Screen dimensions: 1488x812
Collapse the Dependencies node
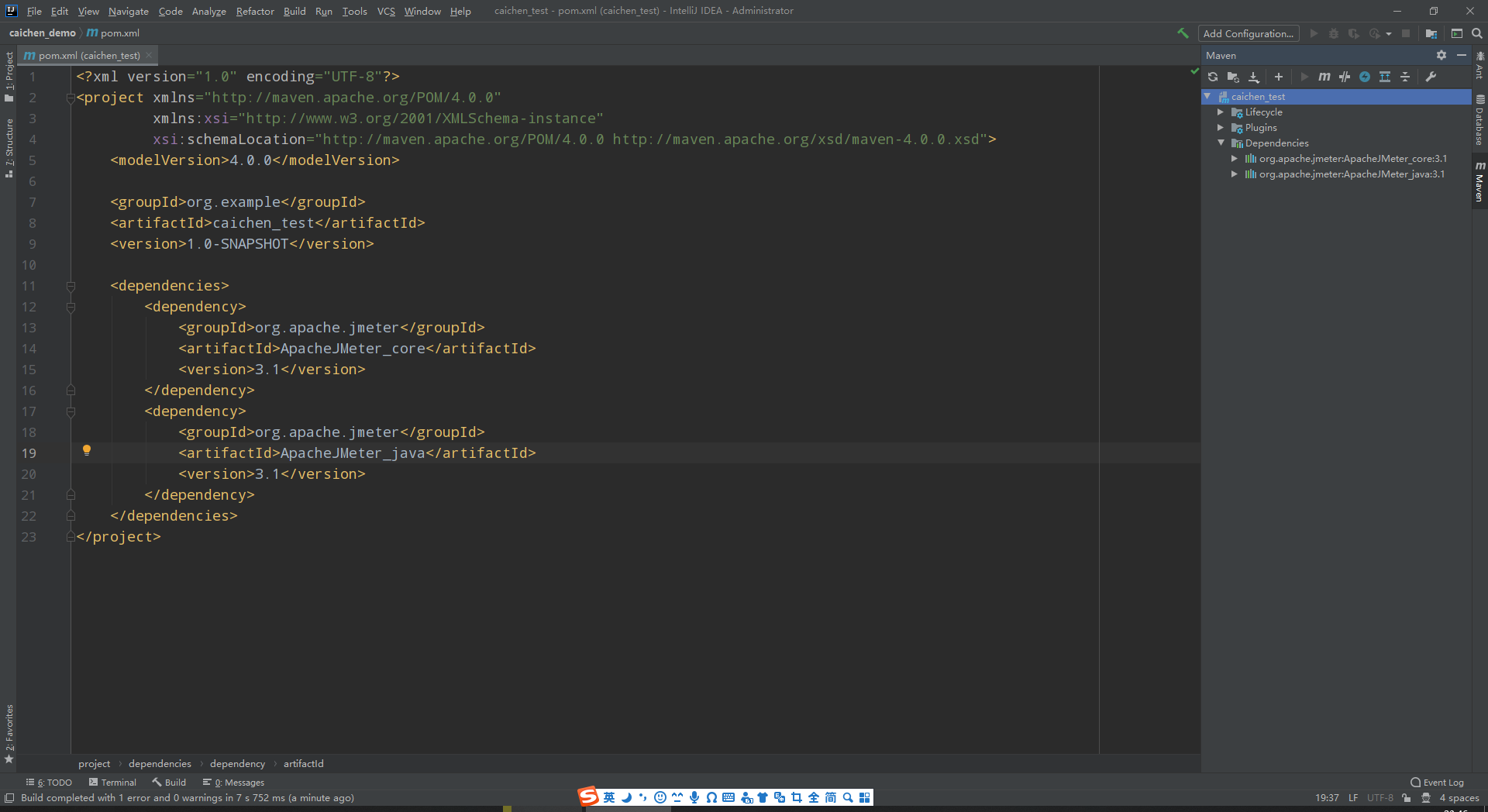pyautogui.click(x=1221, y=143)
